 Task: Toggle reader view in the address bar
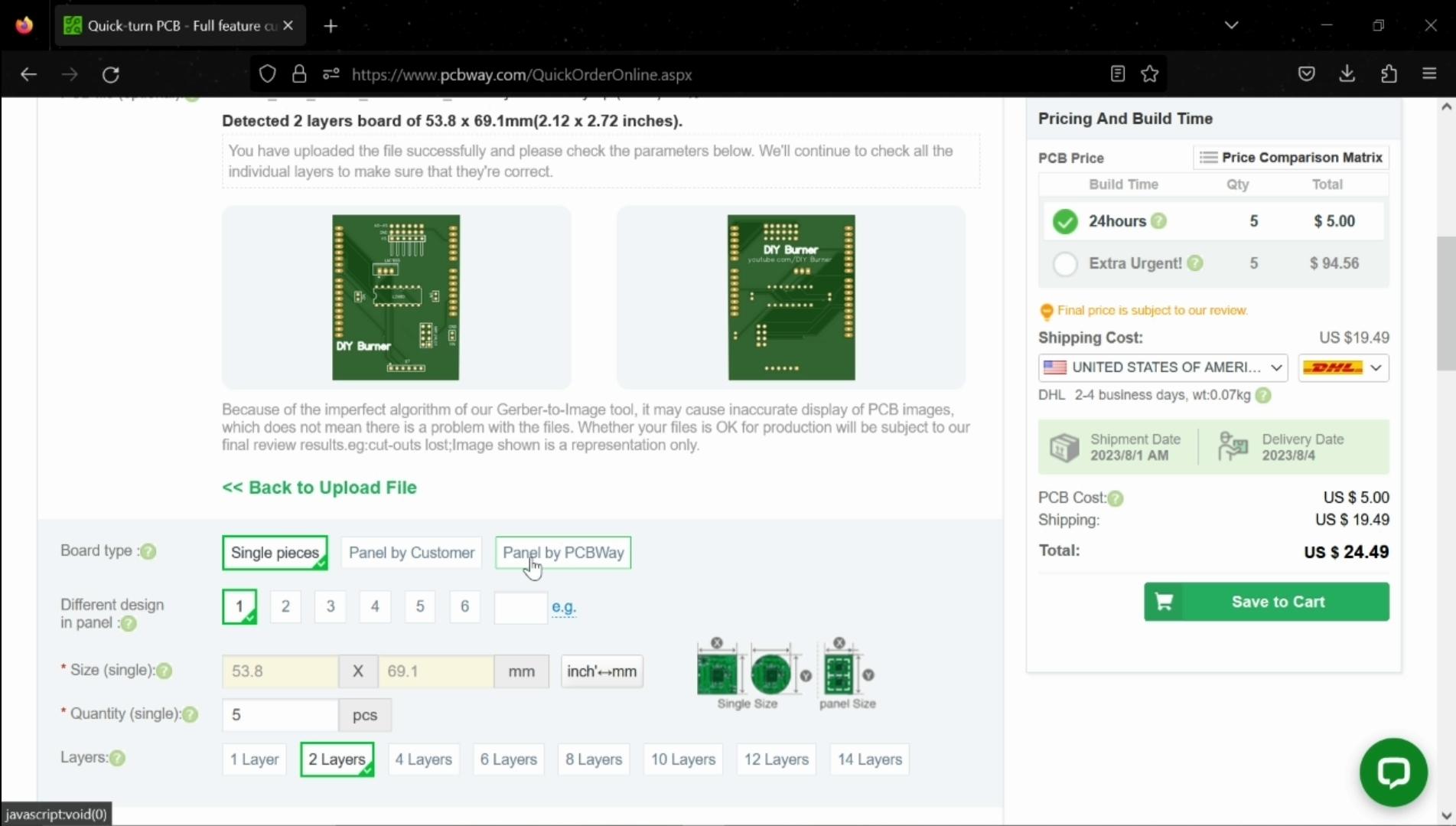pos(1117,73)
